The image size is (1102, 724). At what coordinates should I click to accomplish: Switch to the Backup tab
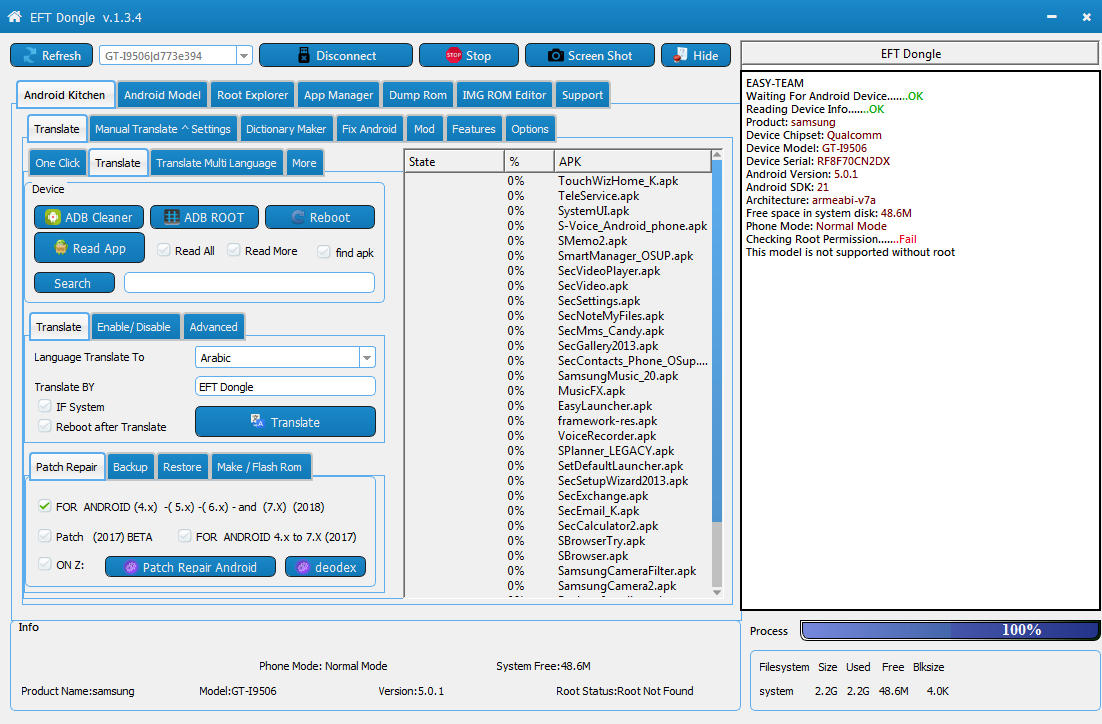pyautogui.click(x=130, y=467)
